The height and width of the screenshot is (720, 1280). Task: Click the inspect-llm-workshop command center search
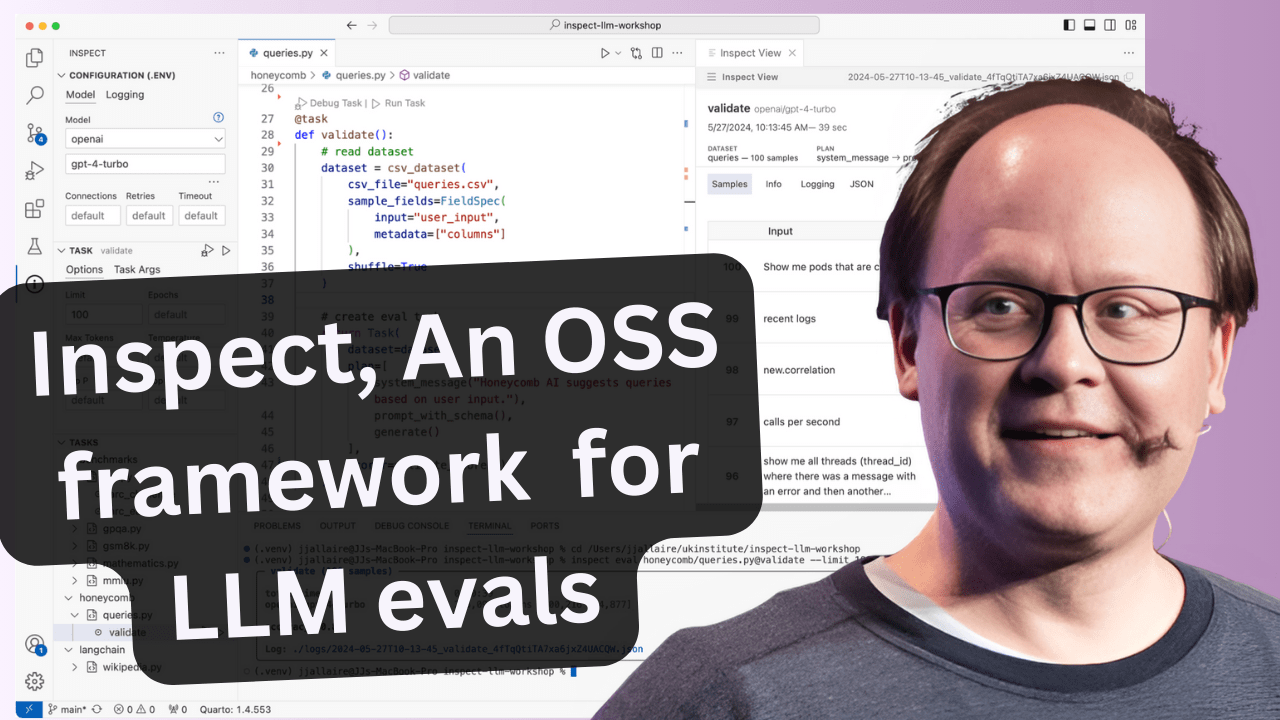(x=604, y=25)
